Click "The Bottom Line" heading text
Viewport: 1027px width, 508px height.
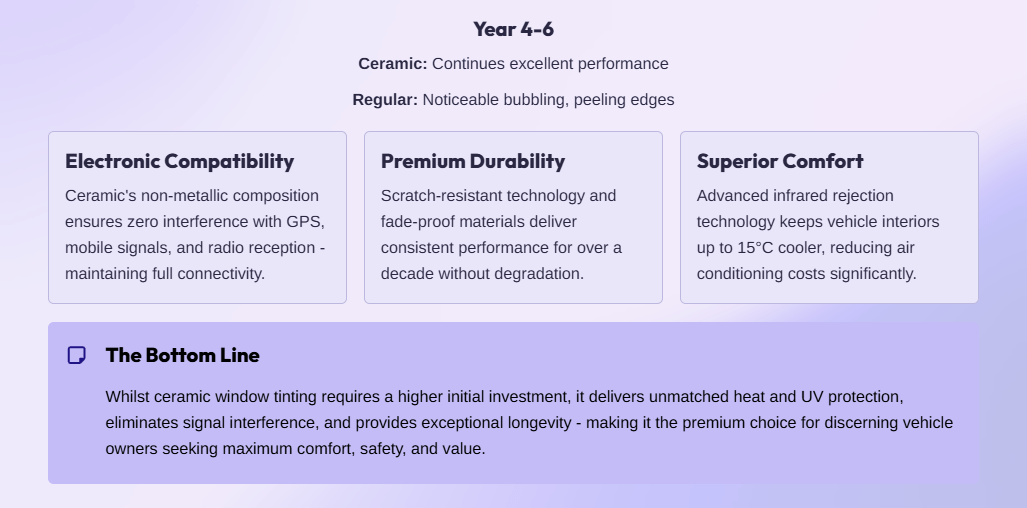click(x=182, y=355)
